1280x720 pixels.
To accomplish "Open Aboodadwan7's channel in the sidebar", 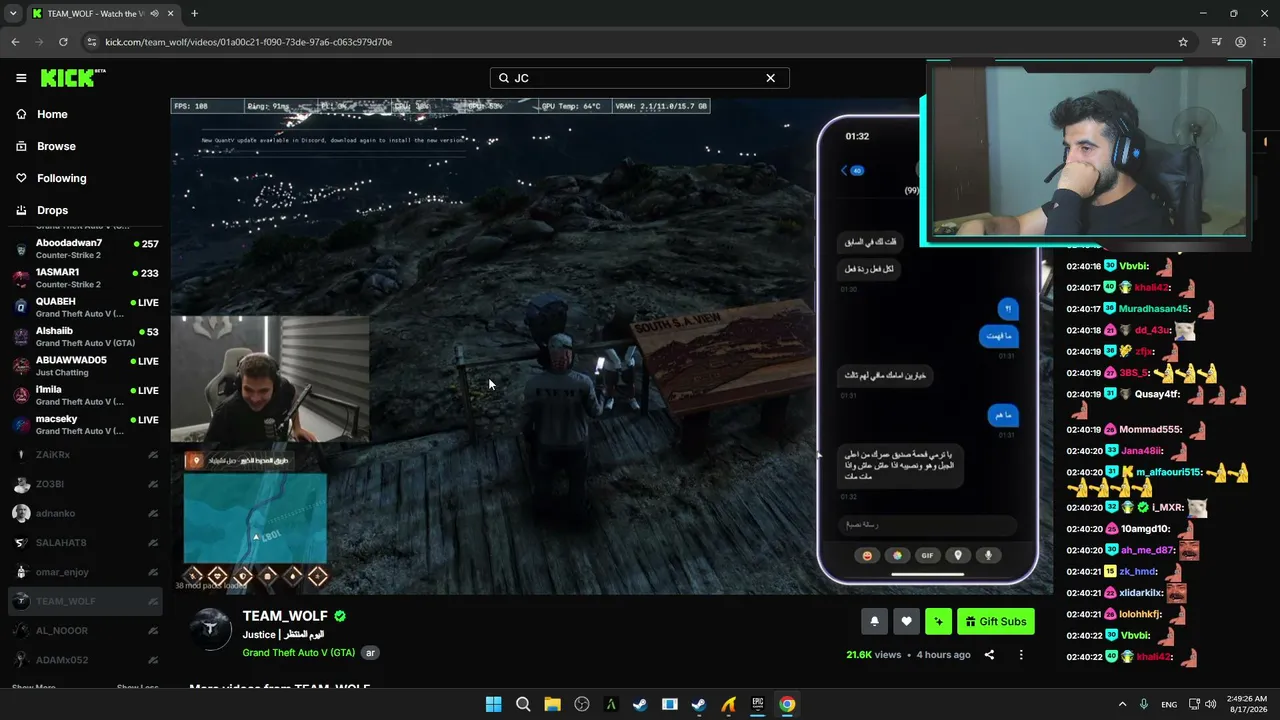I will pos(85,249).
